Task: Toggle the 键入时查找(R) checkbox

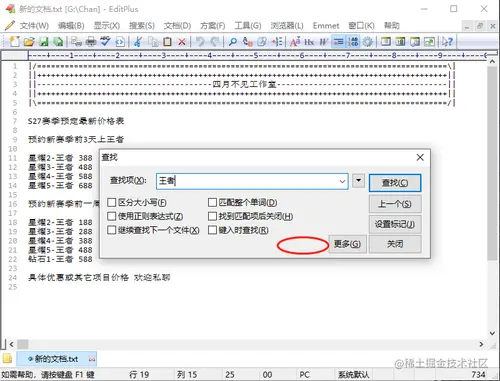Action: click(x=212, y=230)
